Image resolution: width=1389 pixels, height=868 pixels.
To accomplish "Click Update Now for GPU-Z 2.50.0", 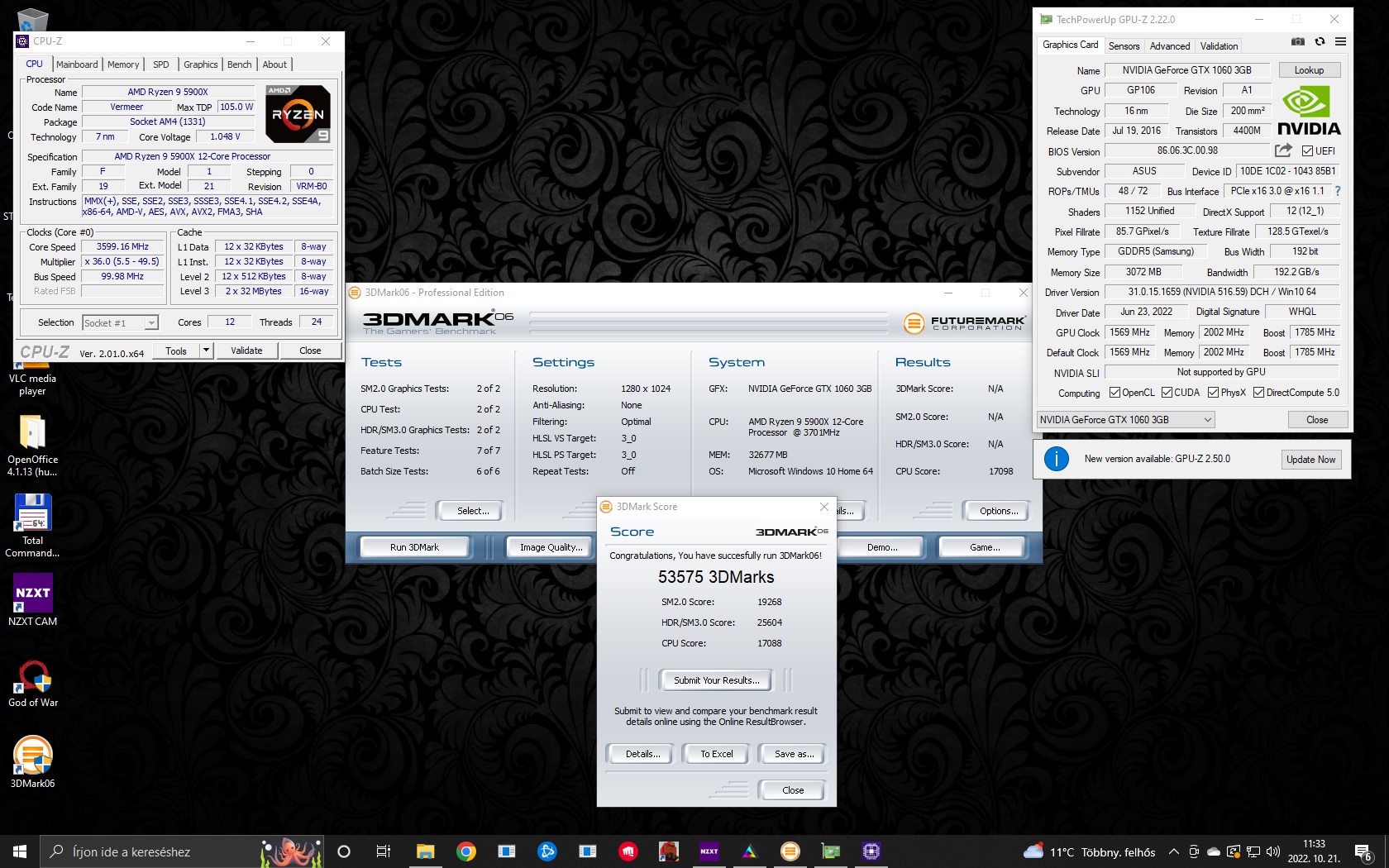I will click(x=1310, y=460).
